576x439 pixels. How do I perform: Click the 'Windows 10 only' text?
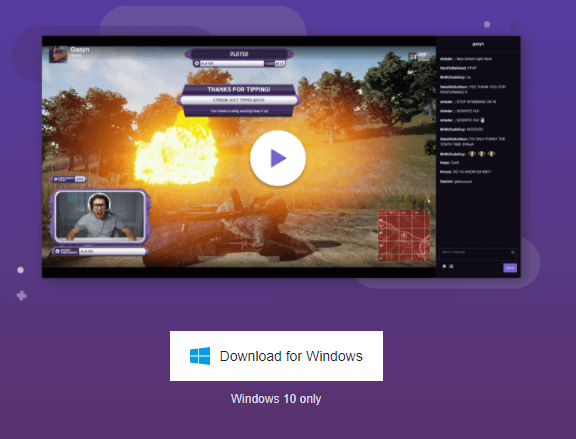pyautogui.click(x=276, y=399)
